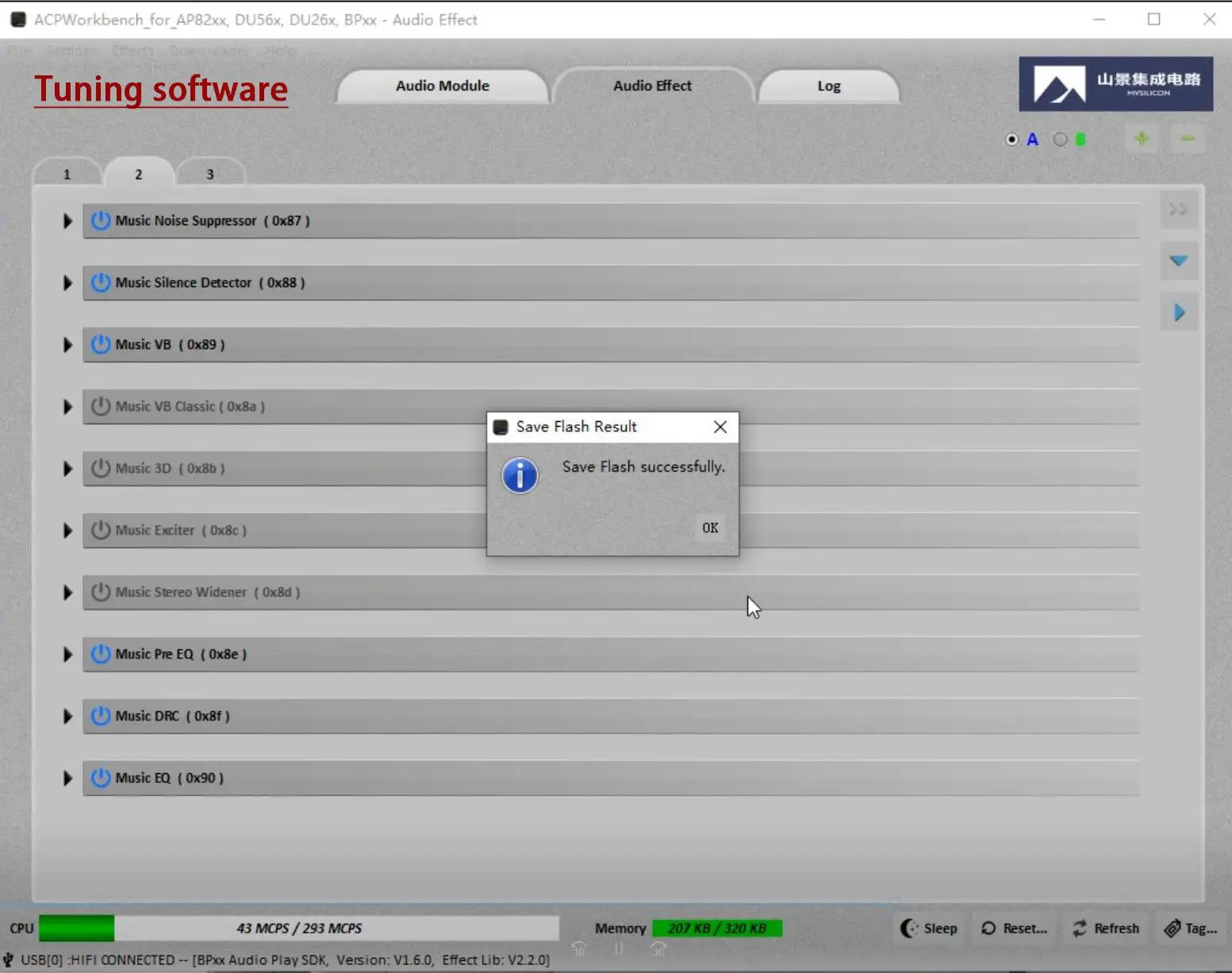
Task: Open the Log tab
Action: [828, 86]
